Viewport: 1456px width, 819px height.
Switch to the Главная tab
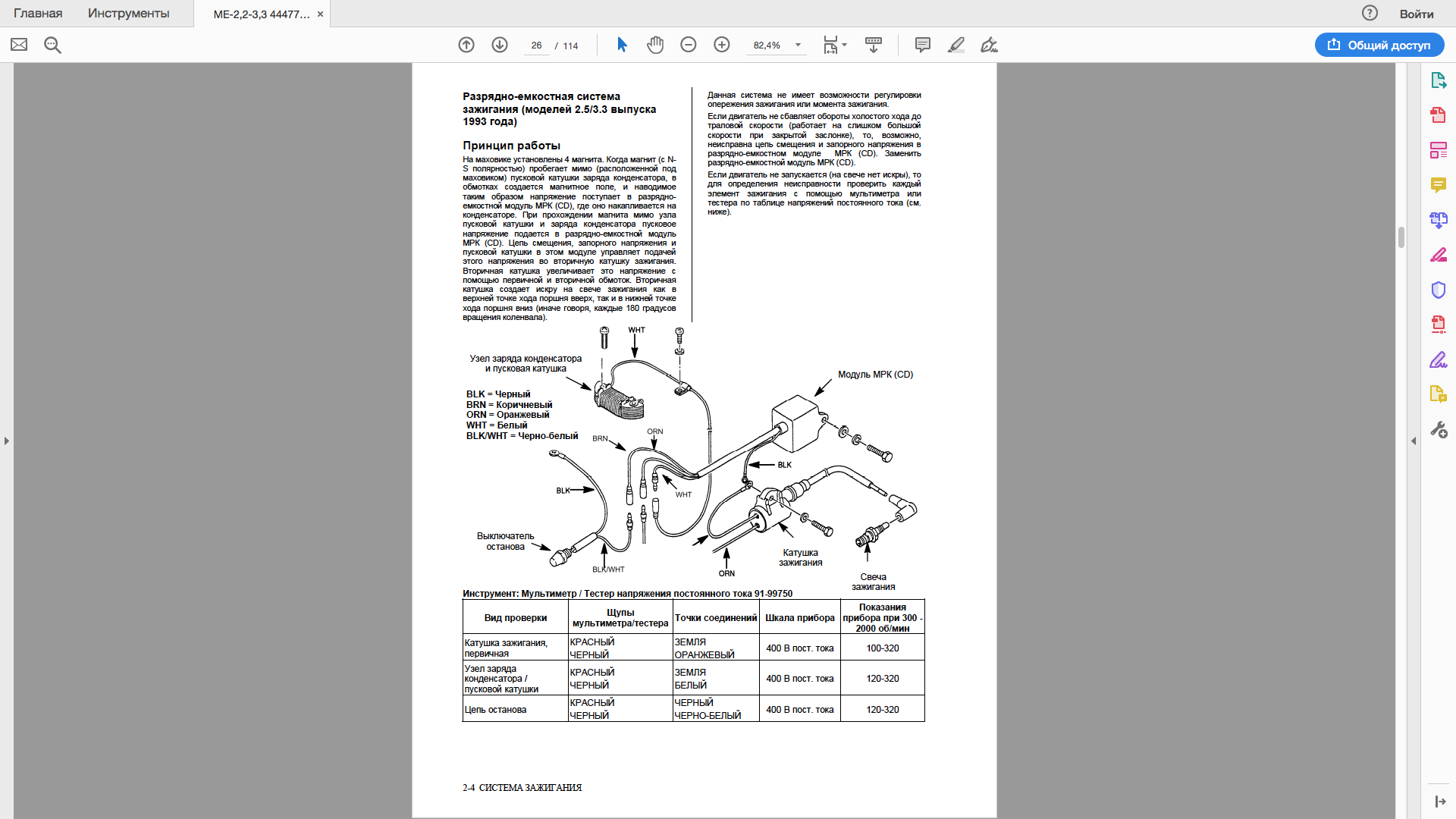click(x=38, y=14)
